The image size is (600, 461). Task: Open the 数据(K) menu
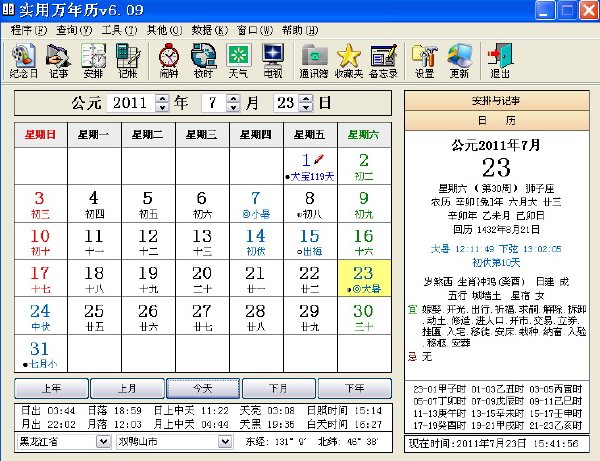tap(210, 30)
